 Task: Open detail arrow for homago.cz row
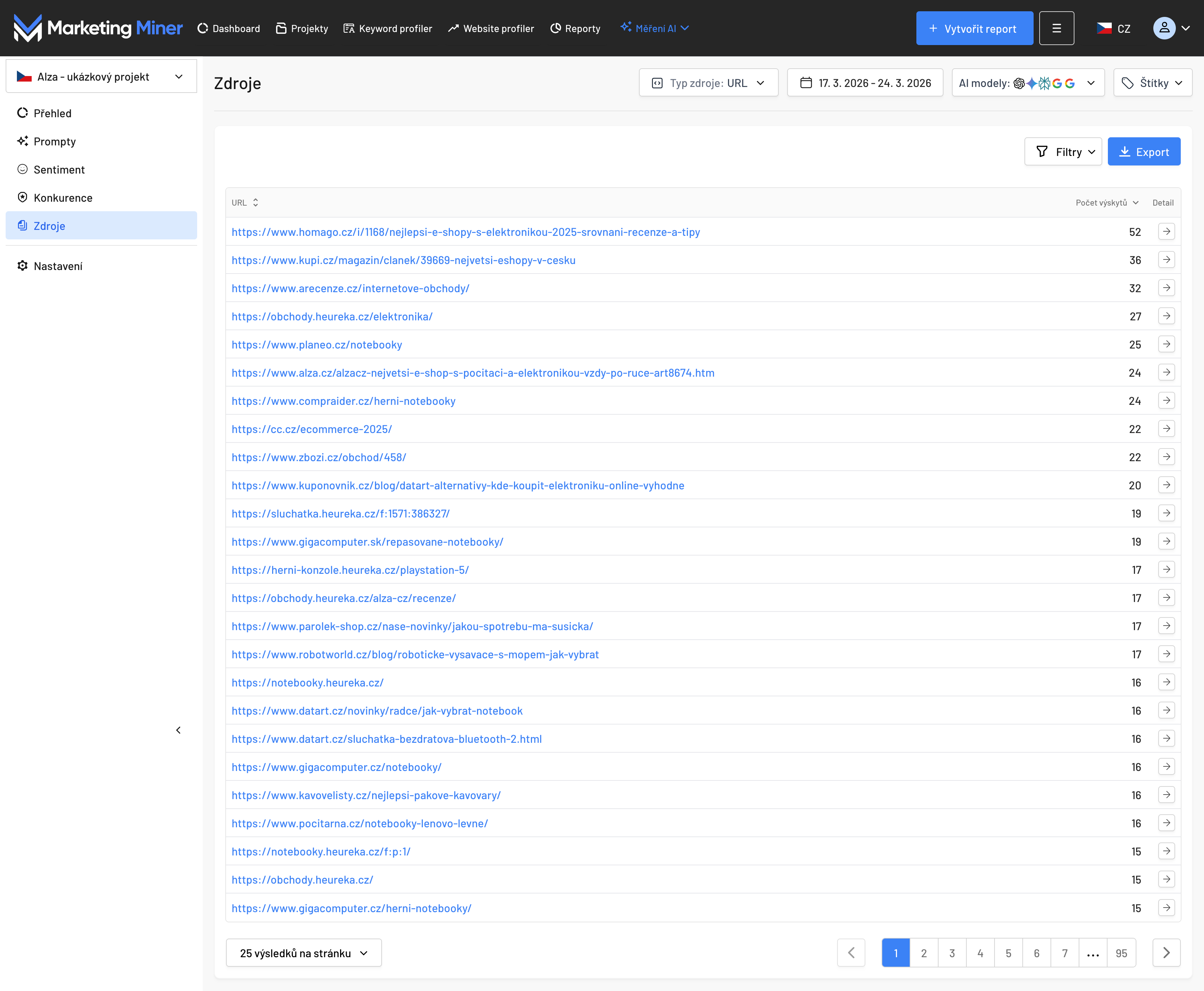pyautogui.click(x=1166, y=232)
